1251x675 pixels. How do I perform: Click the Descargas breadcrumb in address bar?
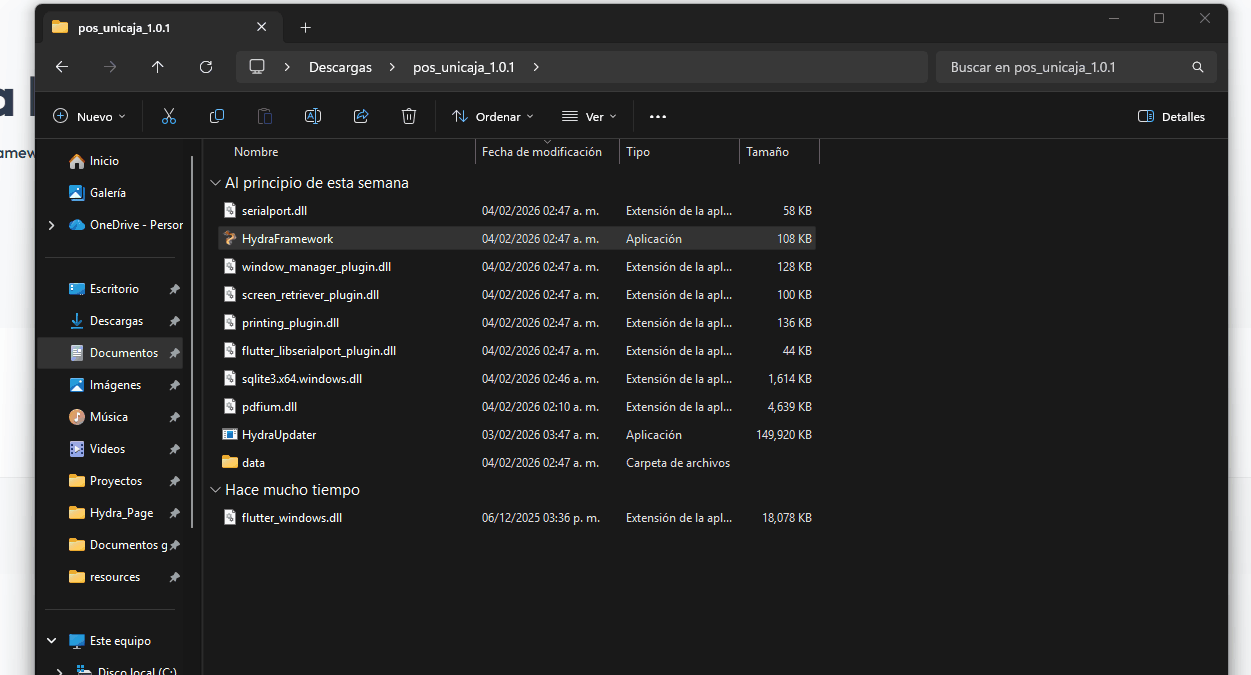click(x=340, y=67)
